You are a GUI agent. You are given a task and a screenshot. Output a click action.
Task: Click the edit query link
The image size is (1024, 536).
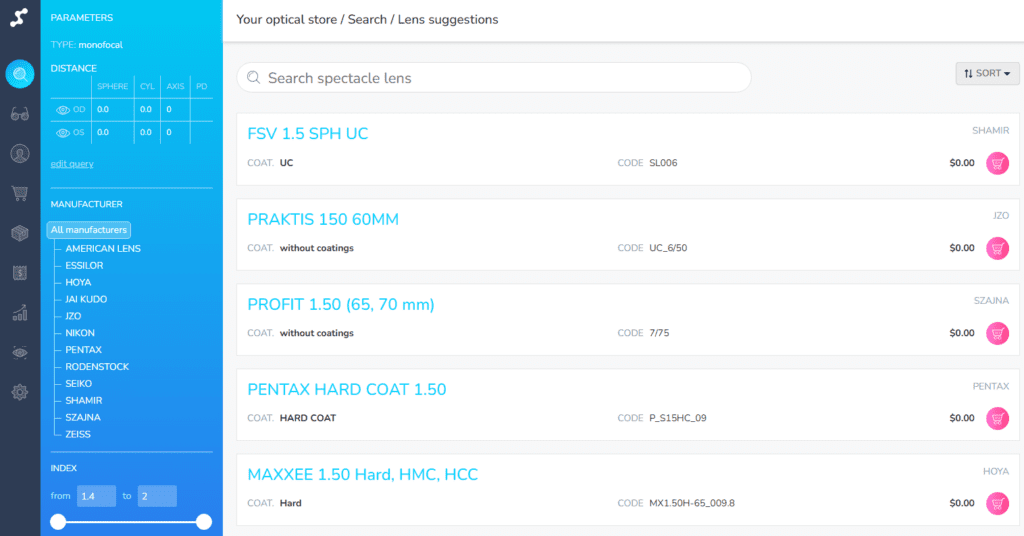pos(72,164)
